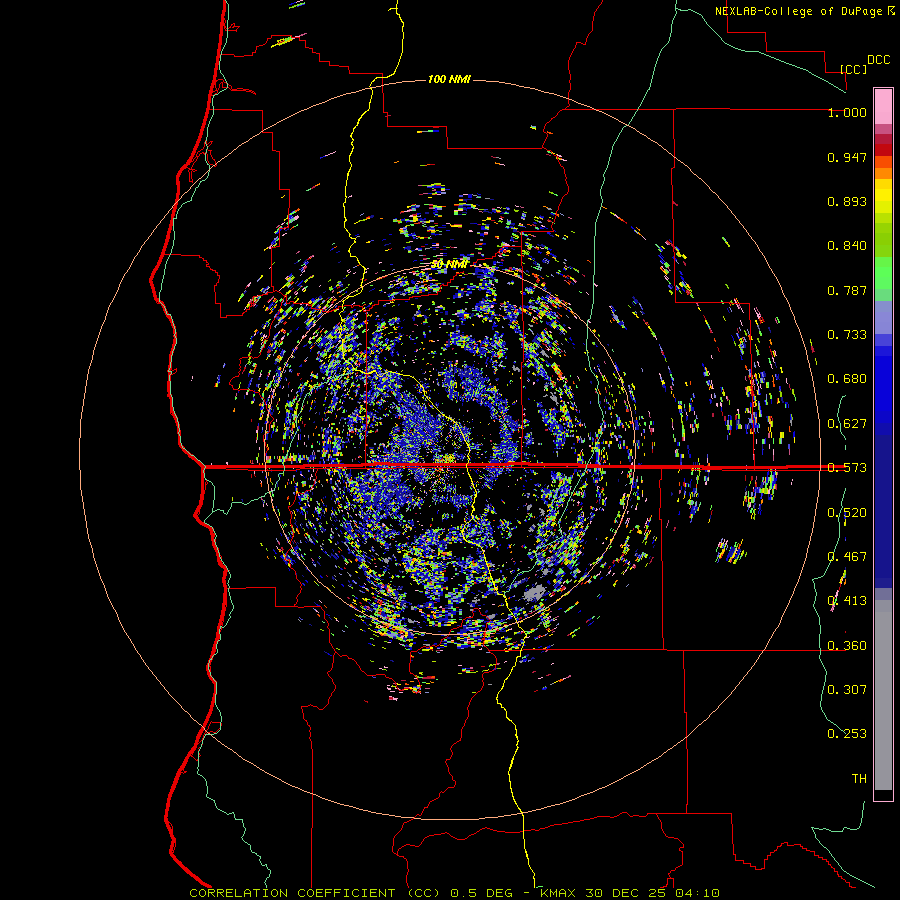Pick the lavender segment of the color bar

pyautogui.click(x=883, y=317)
